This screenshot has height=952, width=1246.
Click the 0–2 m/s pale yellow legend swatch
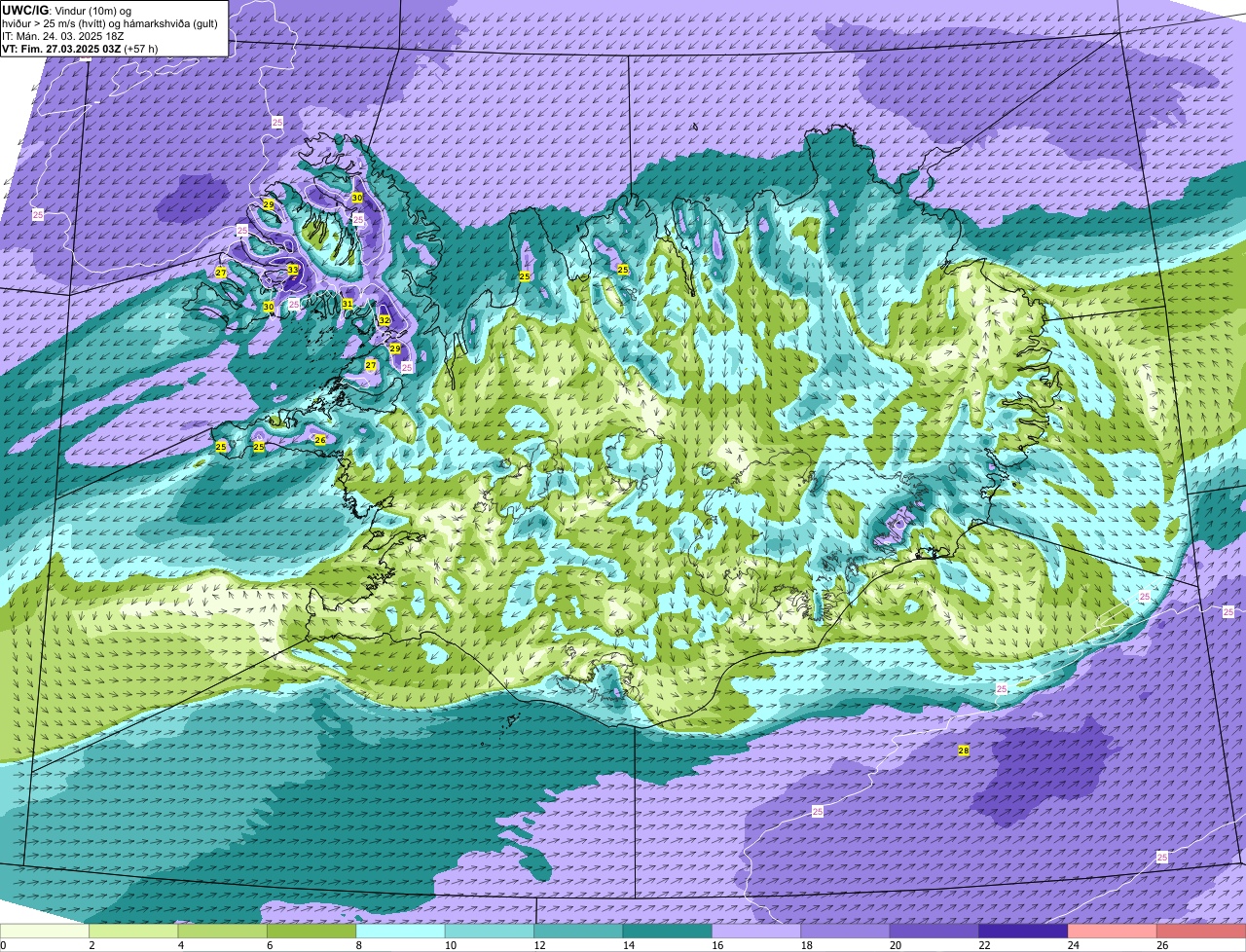click(x=45, y=931)
